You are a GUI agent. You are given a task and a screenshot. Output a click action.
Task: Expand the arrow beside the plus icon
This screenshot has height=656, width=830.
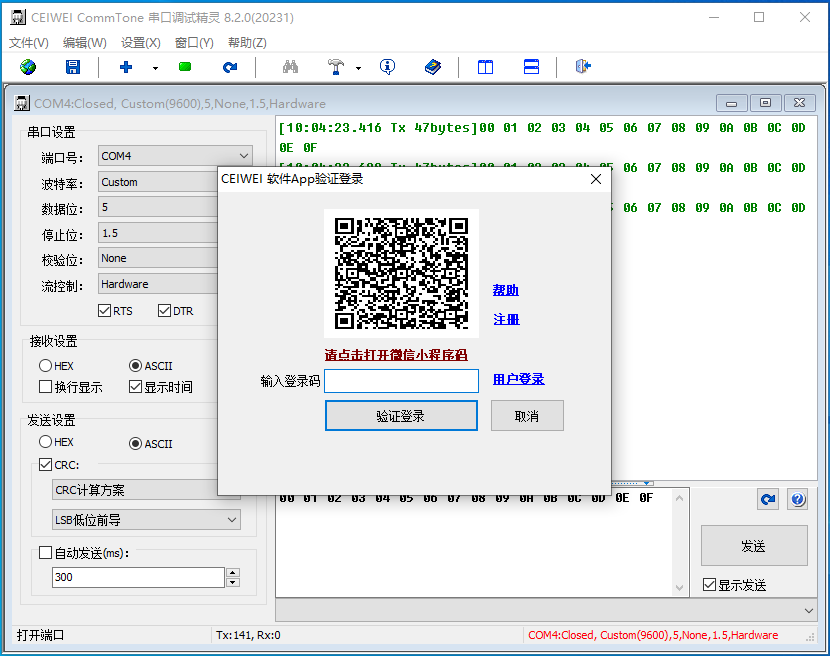155,68
